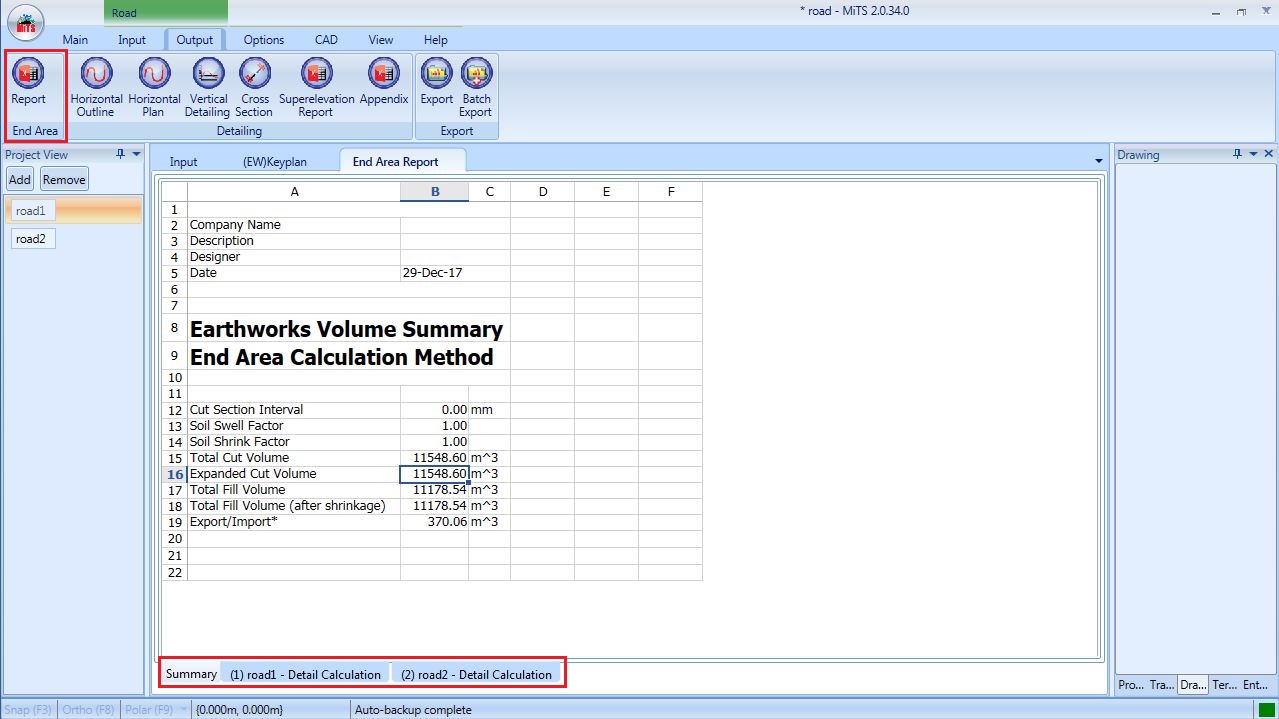1279x719 pixels.
Task: Open the Options ribbon tab
Action: click(264, 40)
